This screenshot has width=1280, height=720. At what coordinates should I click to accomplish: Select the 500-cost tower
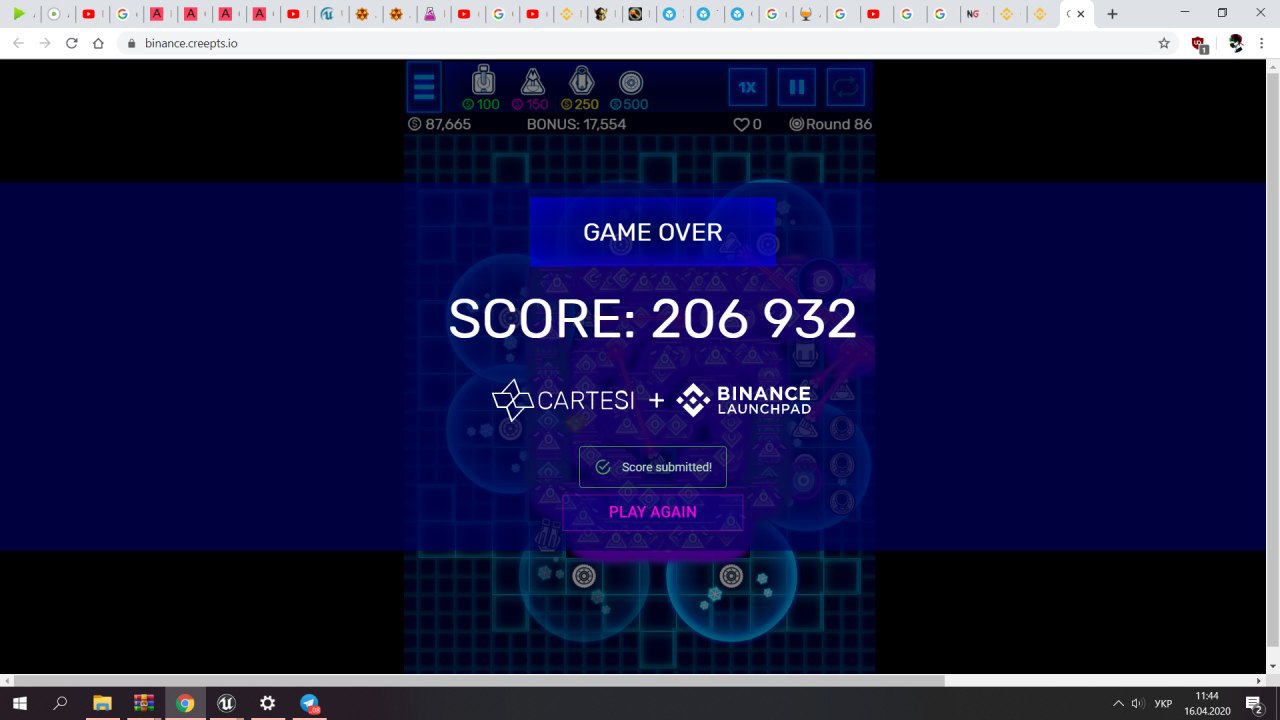[630, 88]
